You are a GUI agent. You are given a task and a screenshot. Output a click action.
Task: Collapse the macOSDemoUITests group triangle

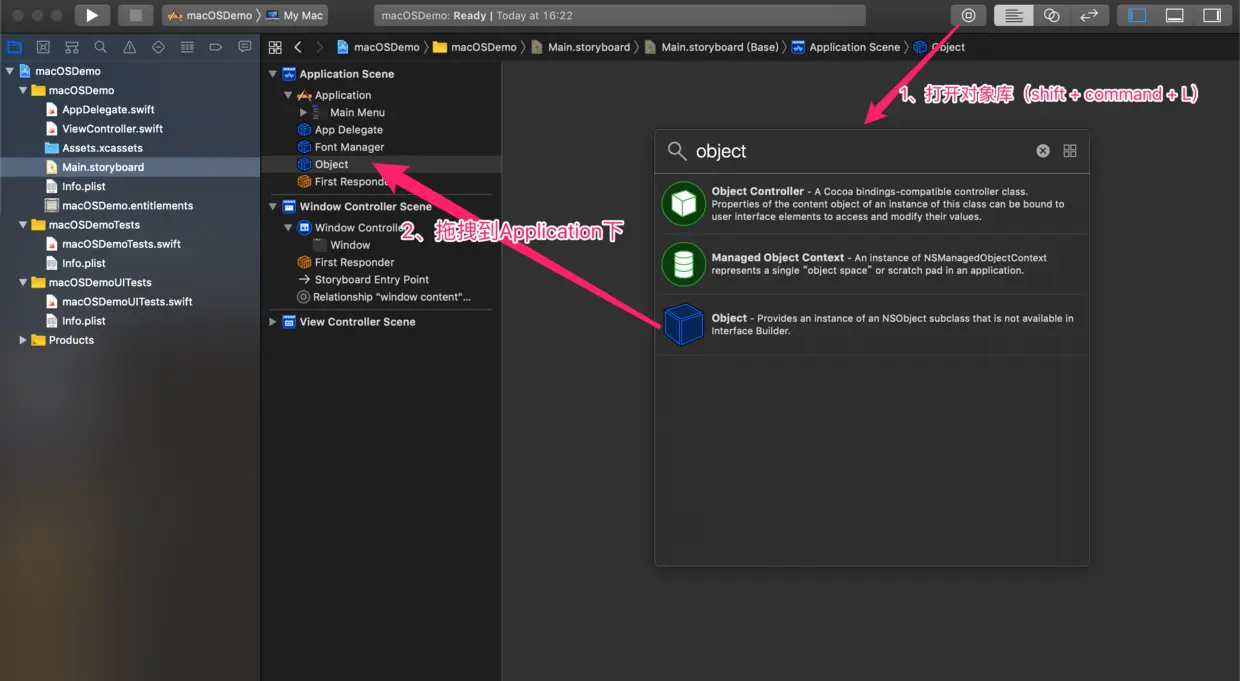pyautogui.click(x=23, y=282)
